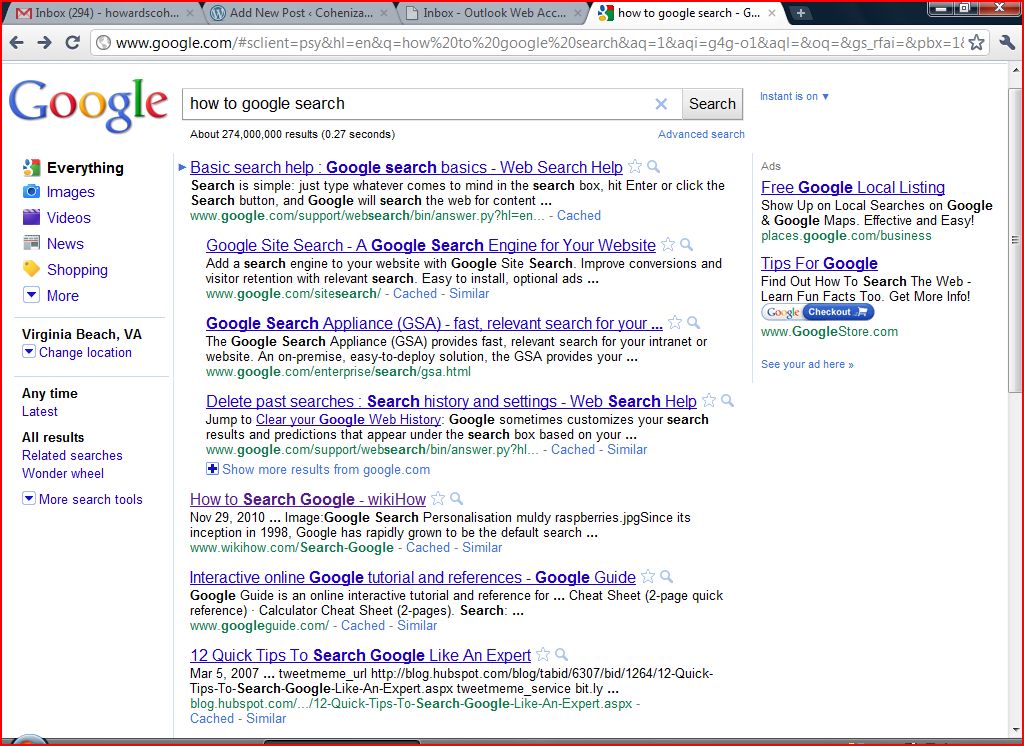The image size is (1024, 746).
Task: Star the Google Guide result
Action: [x=648, y=576]
